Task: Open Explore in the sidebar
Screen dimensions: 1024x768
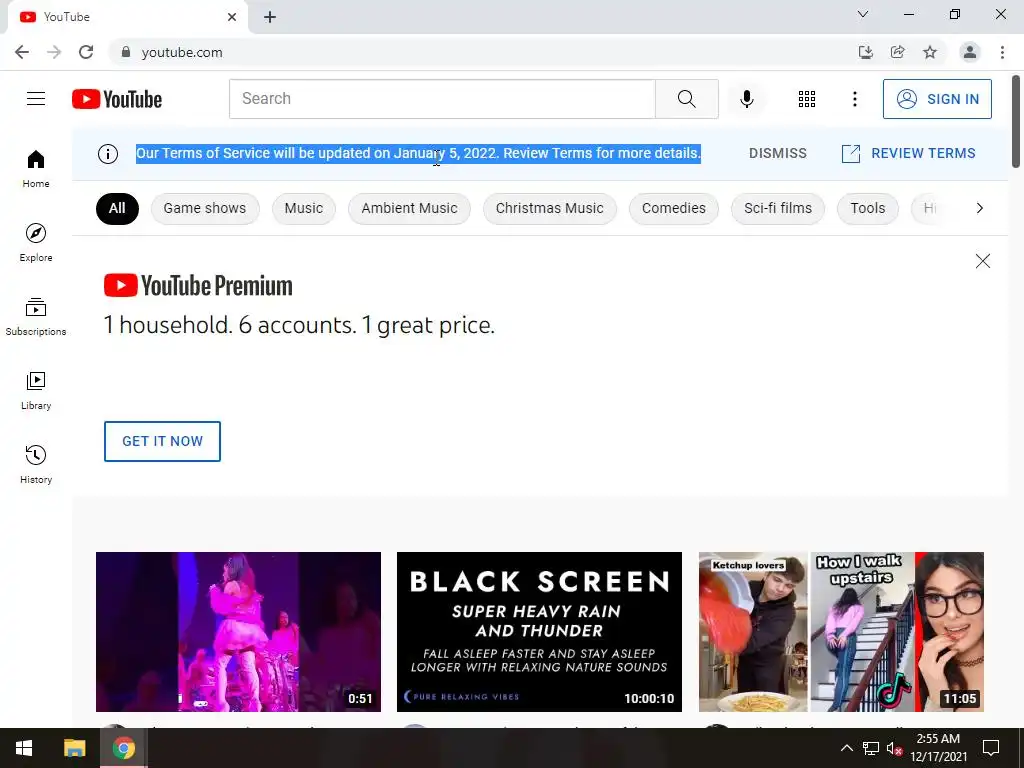Action: click(36, 242)
